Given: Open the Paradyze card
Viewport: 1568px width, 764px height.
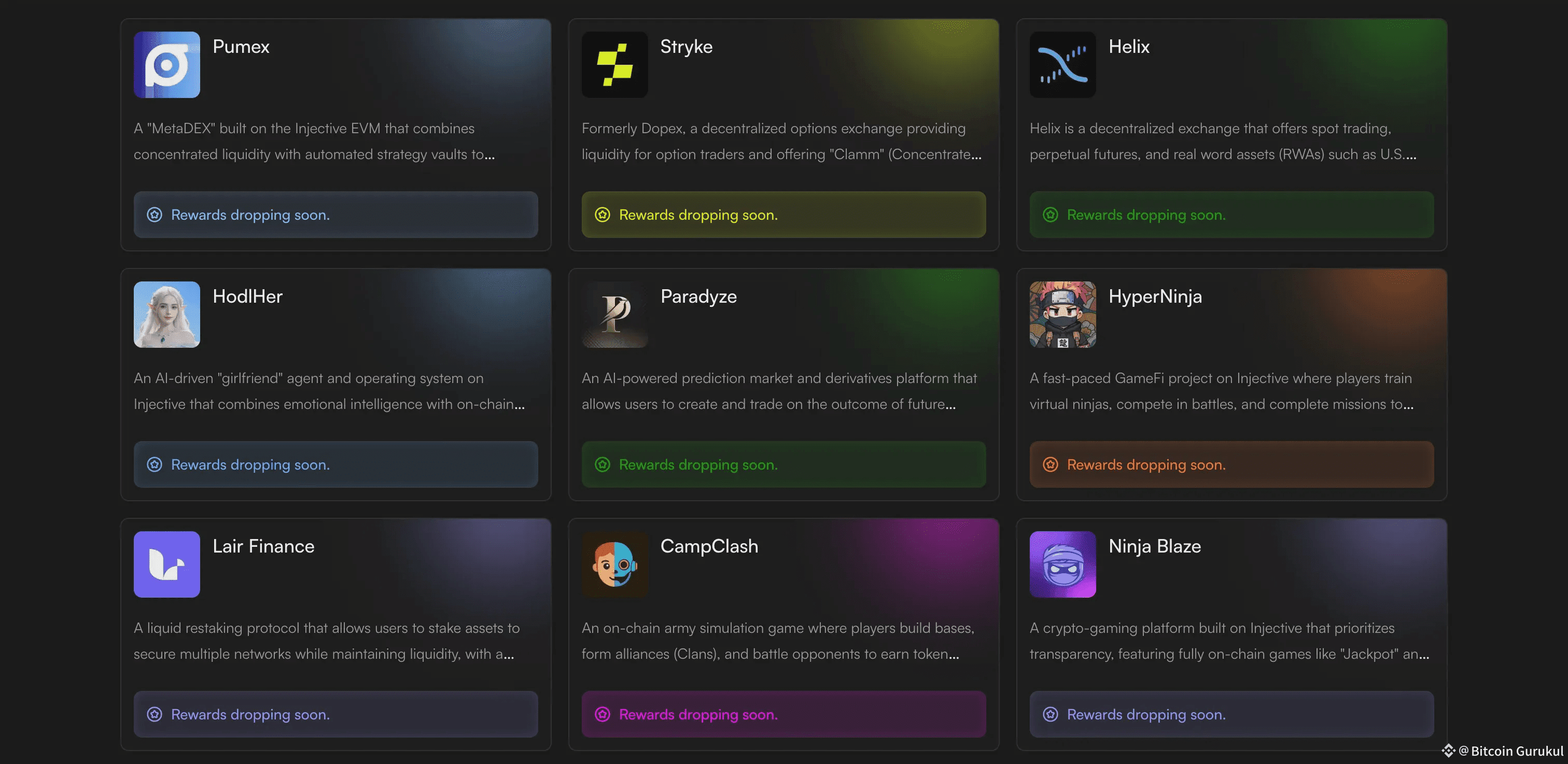Looking at the screenshot, I should coord(783,383).
